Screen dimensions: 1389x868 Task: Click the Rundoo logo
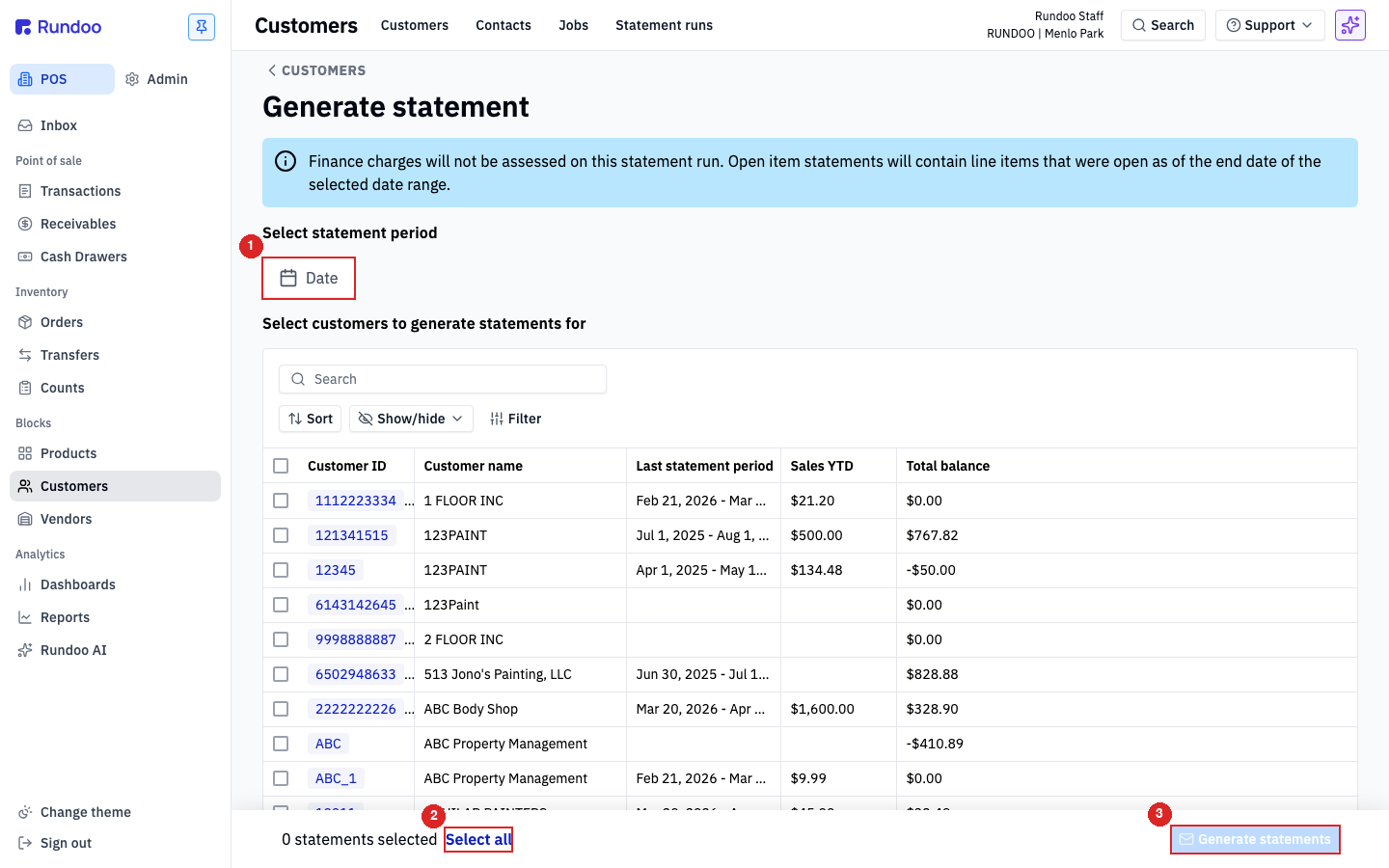(x=59, y=27)
